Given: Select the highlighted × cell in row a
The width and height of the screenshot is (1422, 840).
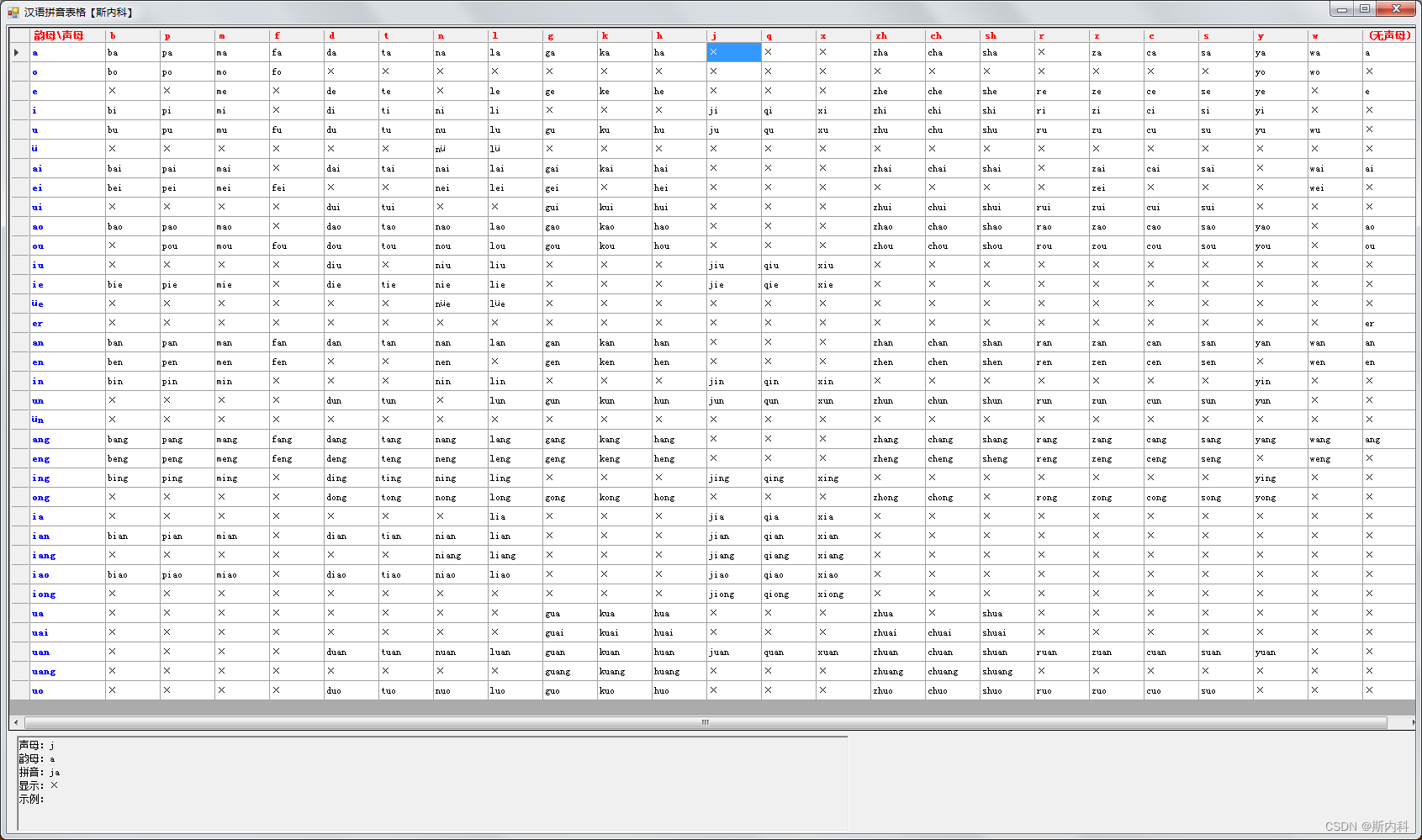Looking at the screenshot, I should 734,52.
